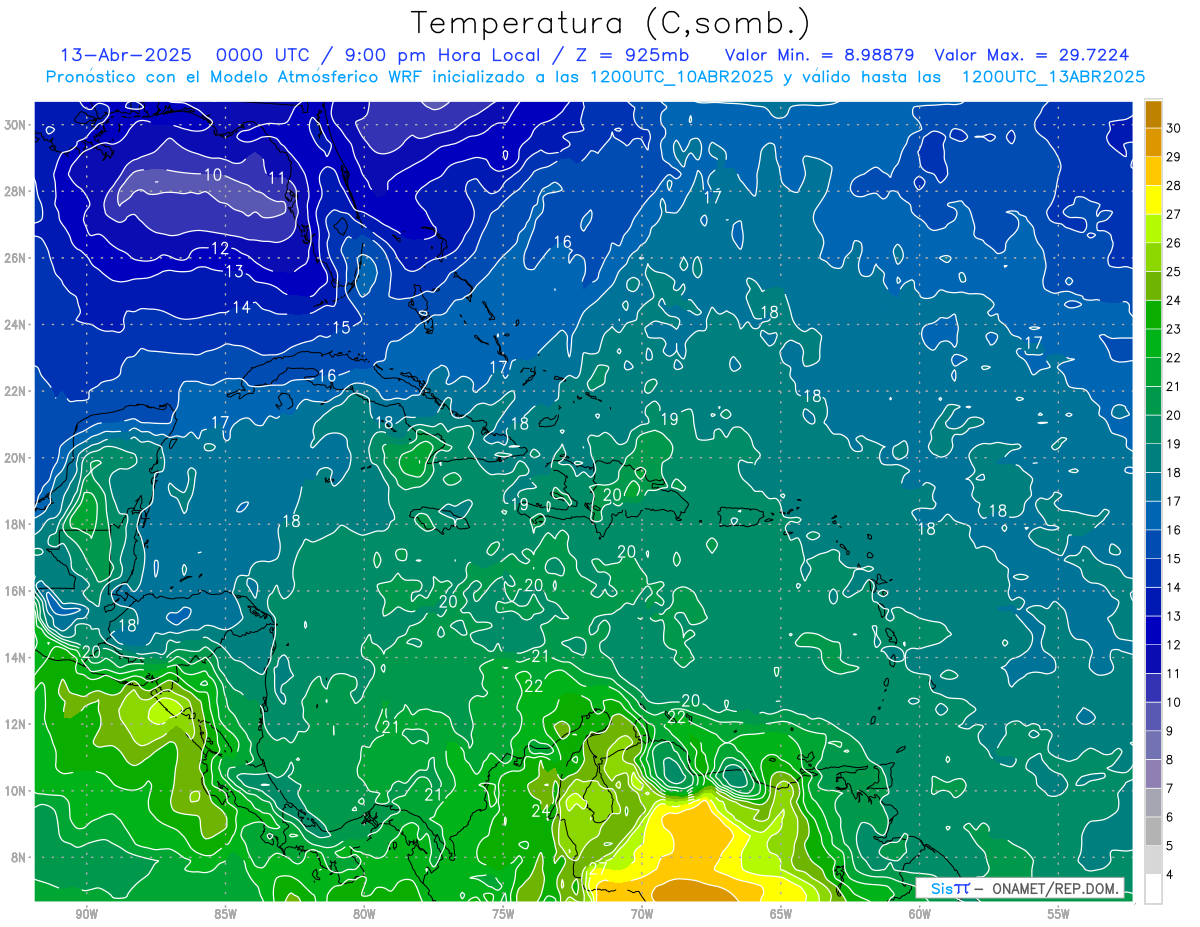Click the "Temperatura (C,somb.)" chart title

coord(611,23)
